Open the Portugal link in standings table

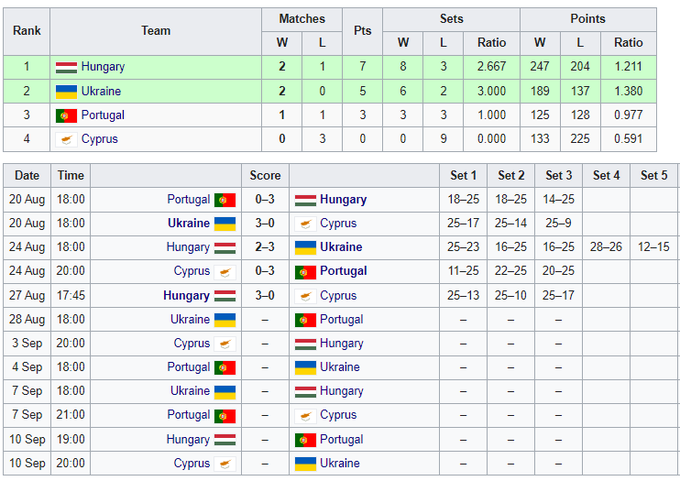click(x=103, y=115)
